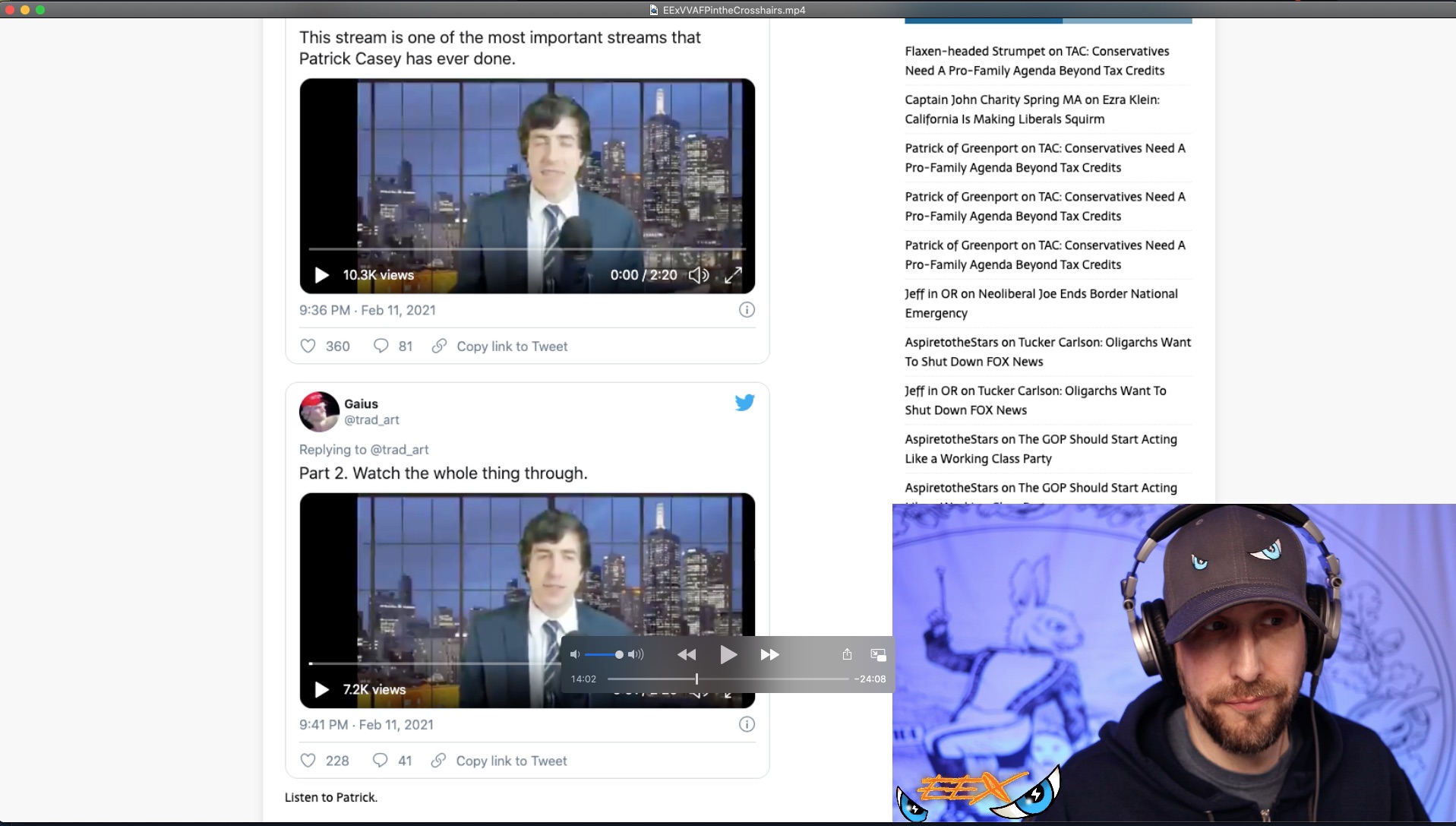Play the first embedded tweet video
1456x826 pixels.
coord(321,275)
